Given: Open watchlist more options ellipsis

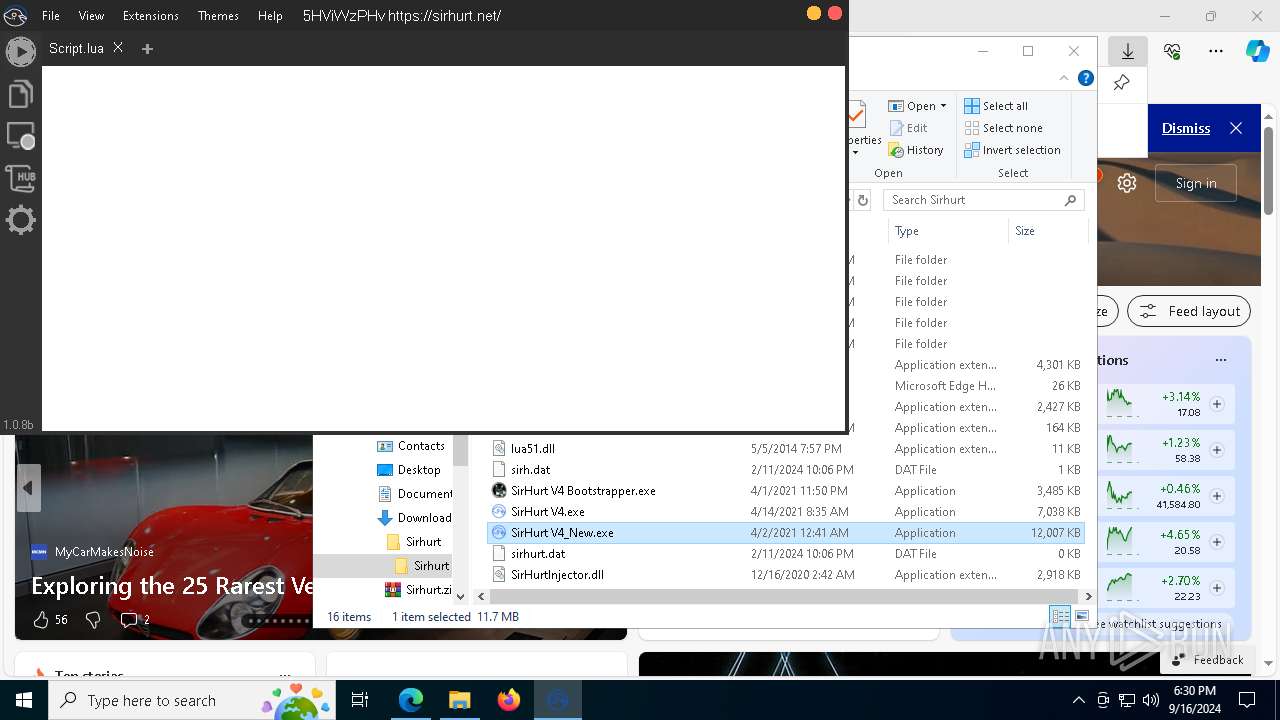Looking at the screenshot, I should point(1220,360).
